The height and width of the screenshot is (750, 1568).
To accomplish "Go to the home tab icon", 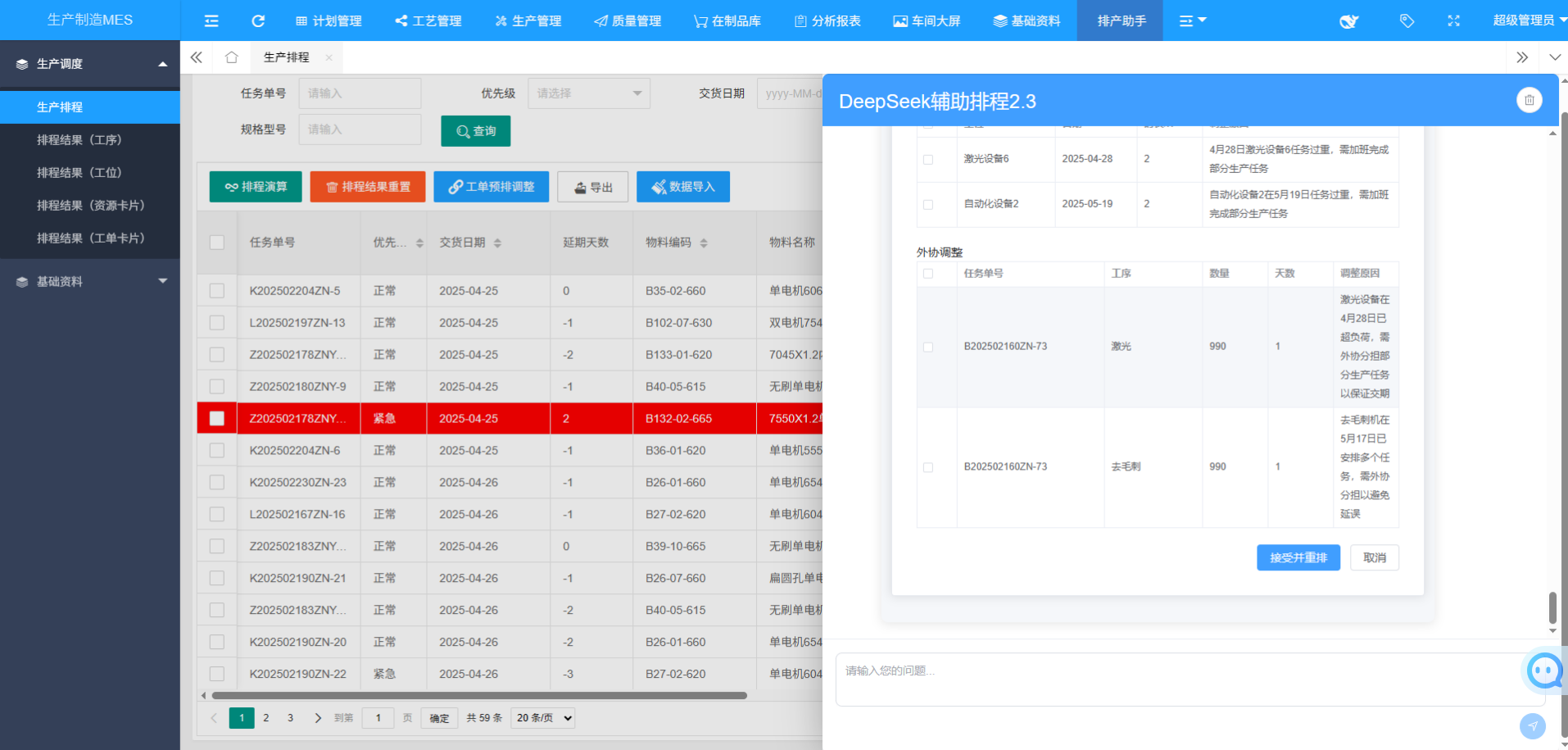I will 232,57.
